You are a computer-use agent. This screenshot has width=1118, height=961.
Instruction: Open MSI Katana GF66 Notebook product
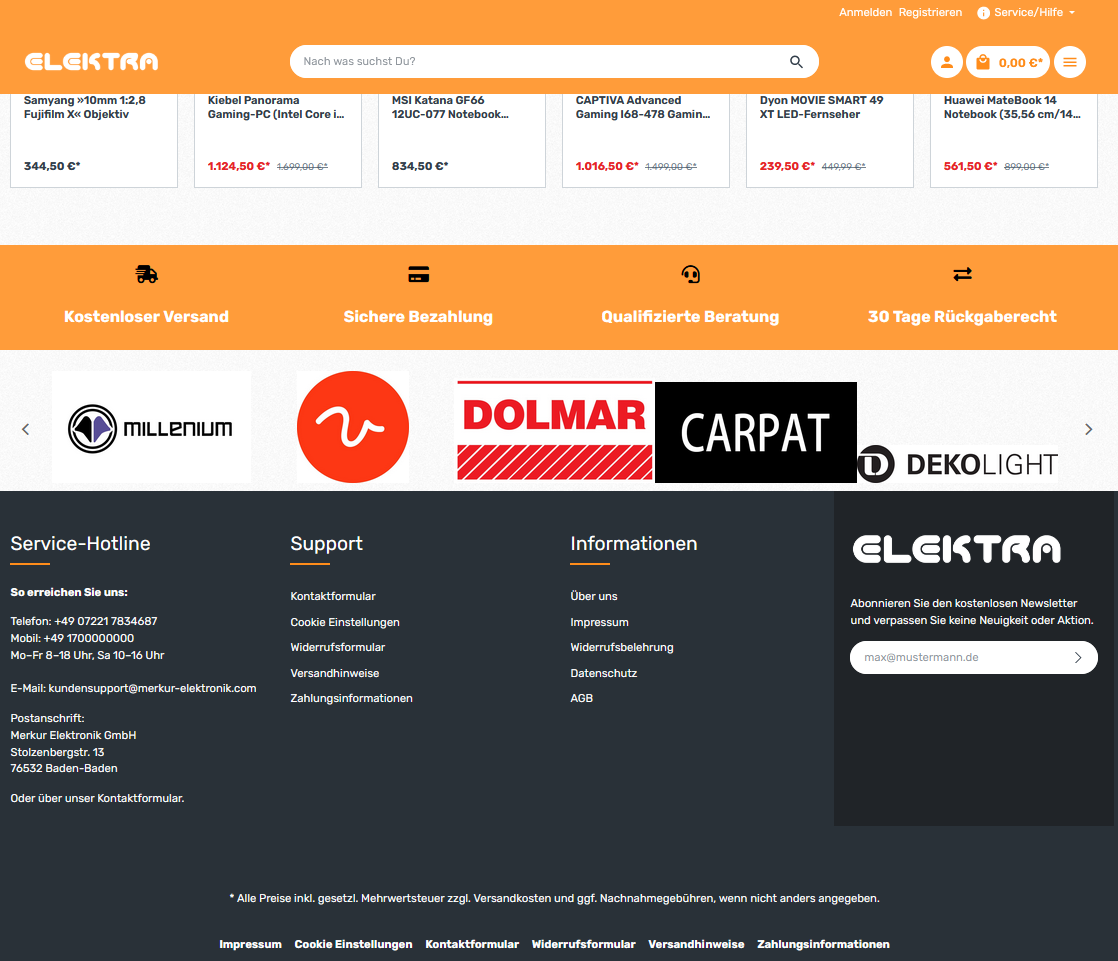click(x=461, y=140)
